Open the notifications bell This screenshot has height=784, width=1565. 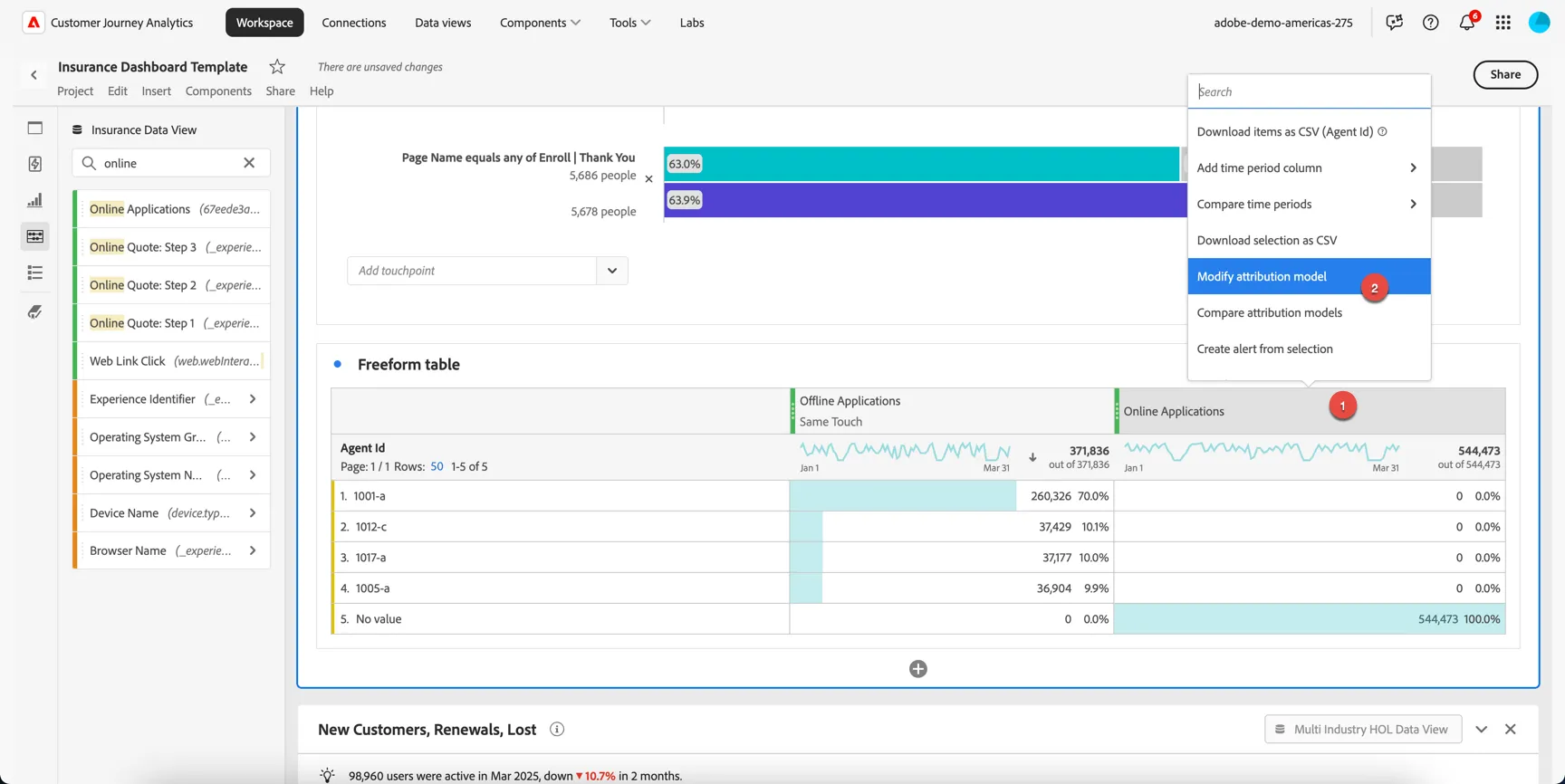[x=1466, y=23]
